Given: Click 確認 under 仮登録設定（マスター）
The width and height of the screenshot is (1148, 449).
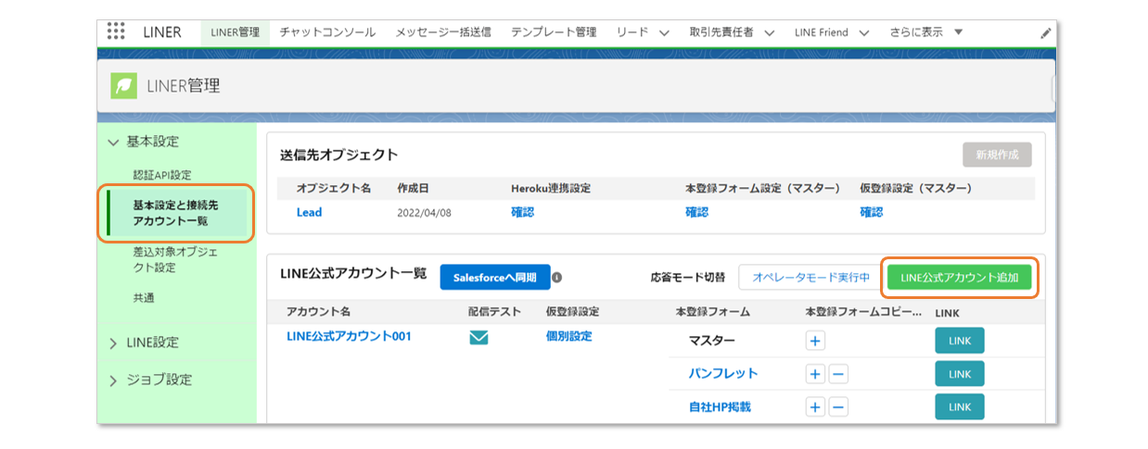Looking at the screenshot, I should coord(871,212).
